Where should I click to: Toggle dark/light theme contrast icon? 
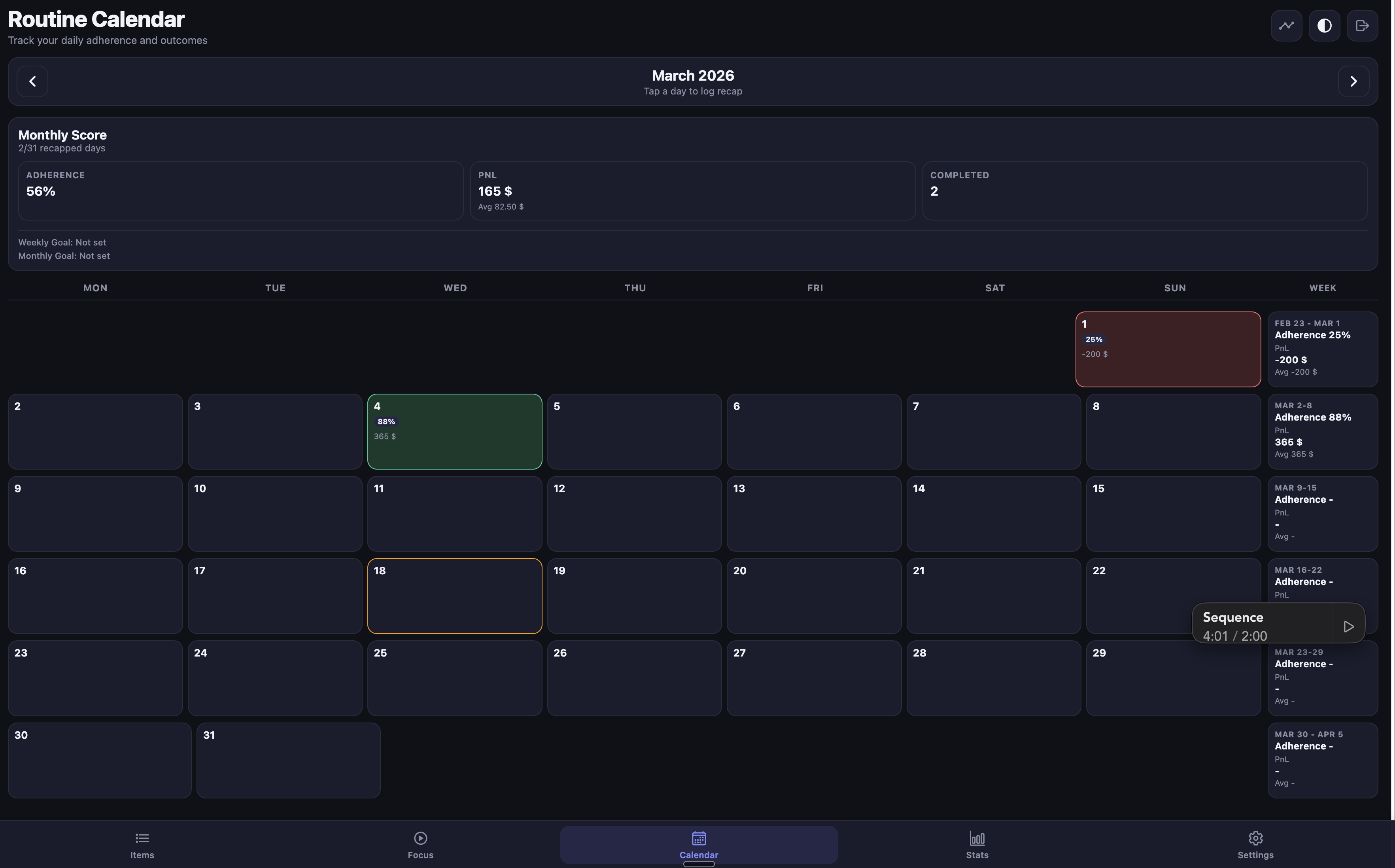point(1324,26)
